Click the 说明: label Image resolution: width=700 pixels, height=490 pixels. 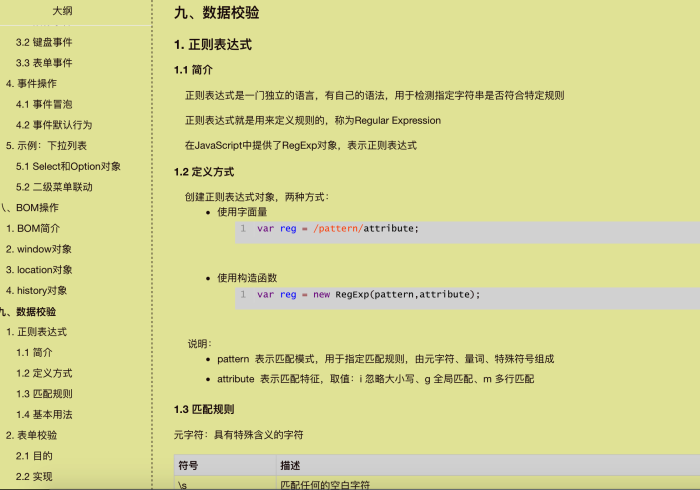200,344
